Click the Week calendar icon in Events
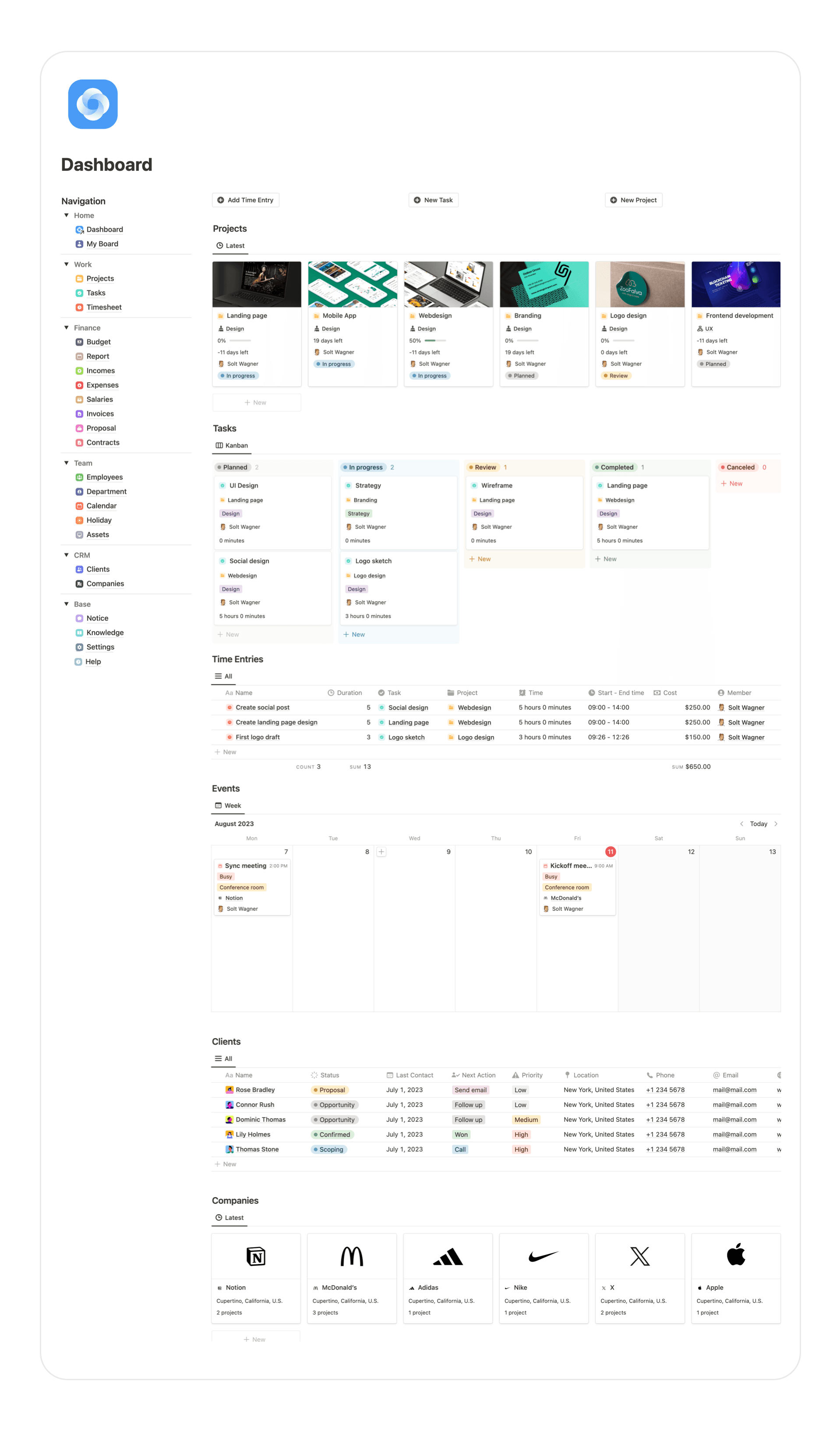This screenshot has height=1431, width=840. (x=218, y=805)
